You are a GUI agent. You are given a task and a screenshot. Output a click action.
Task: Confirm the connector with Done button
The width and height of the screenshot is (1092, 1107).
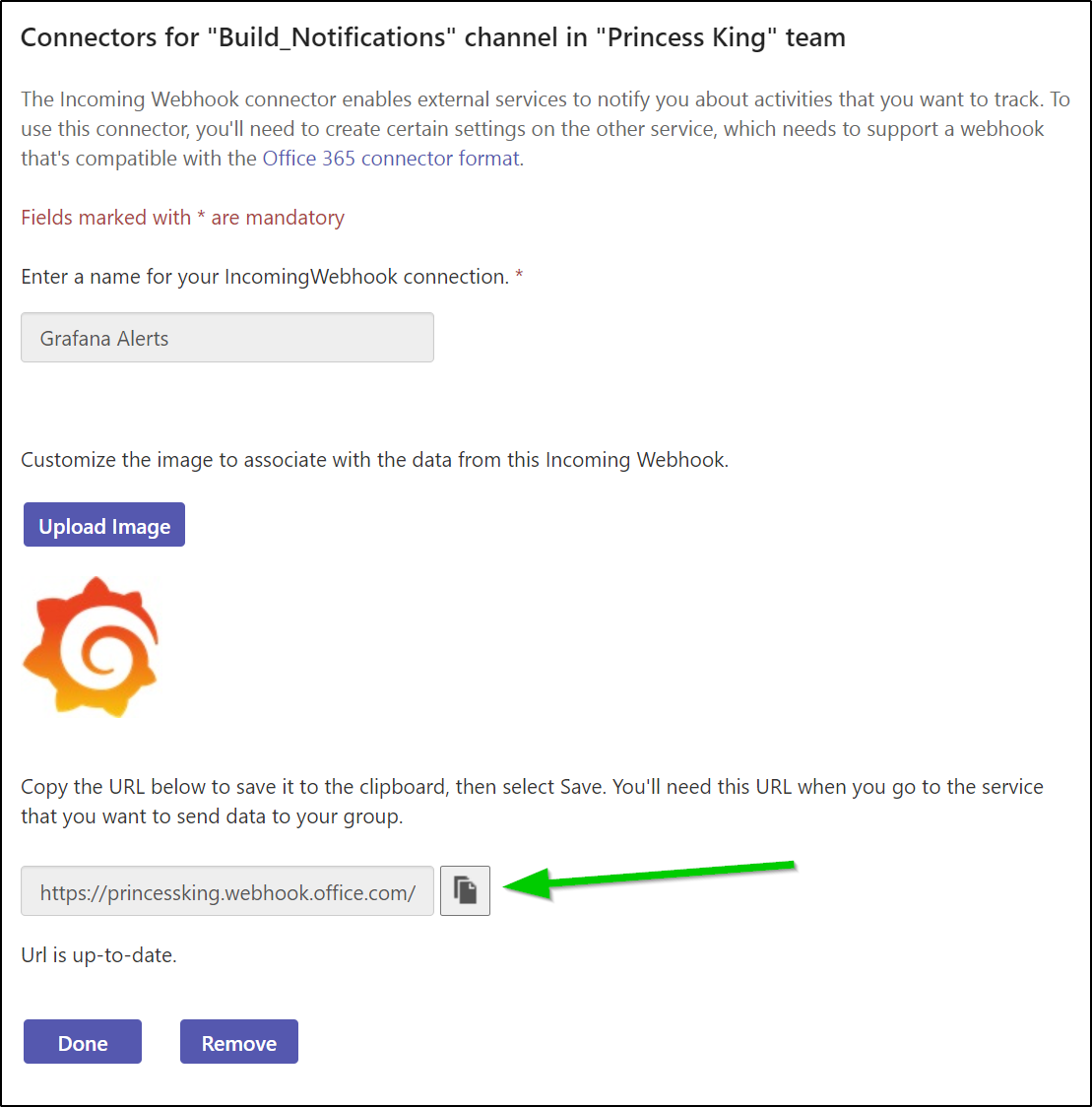[83, 1041]
